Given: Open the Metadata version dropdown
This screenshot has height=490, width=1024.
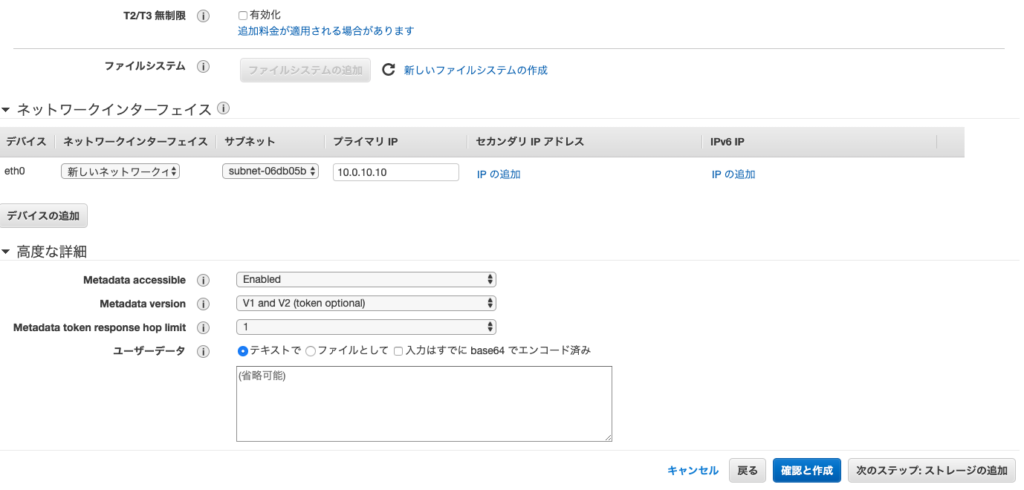Looking at the screenshot, I should tap(366, 303).
